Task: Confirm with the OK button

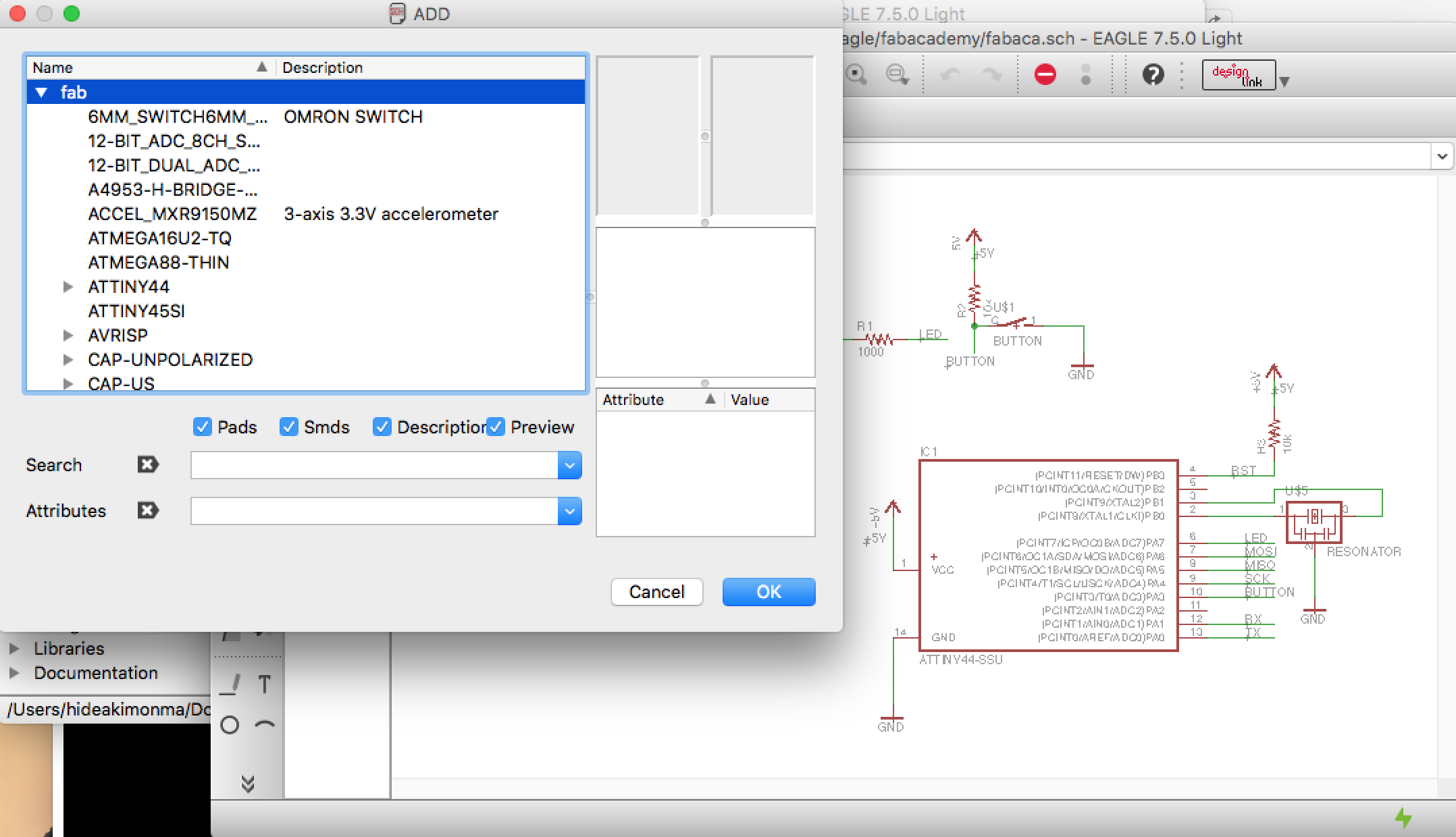Action: coord(769,592)
